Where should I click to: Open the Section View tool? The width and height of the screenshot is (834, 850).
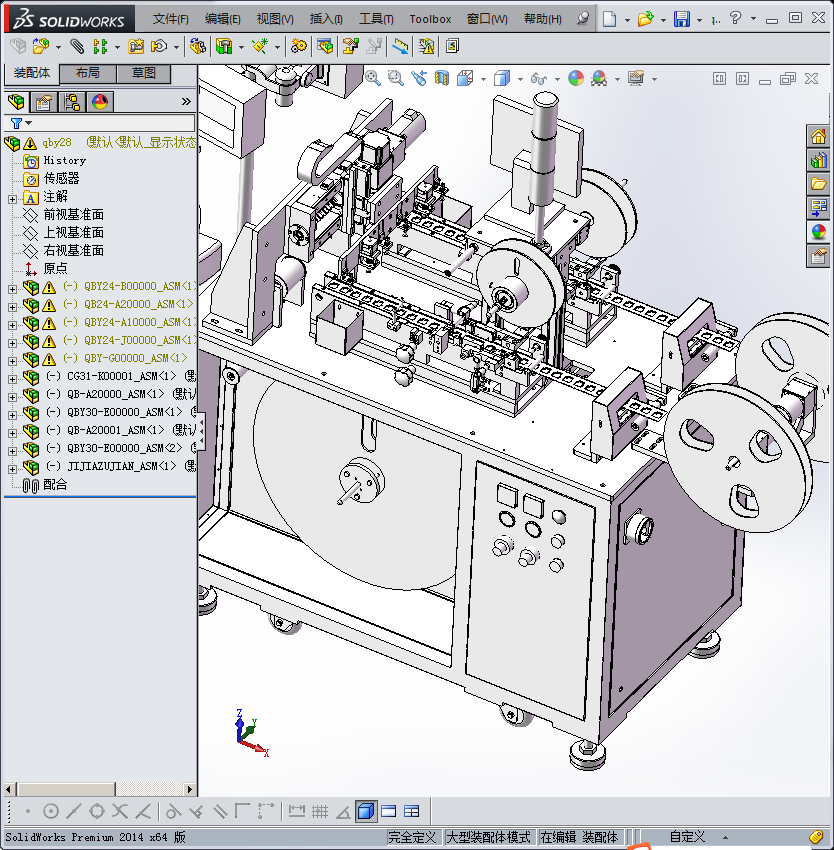pos(441,78)
